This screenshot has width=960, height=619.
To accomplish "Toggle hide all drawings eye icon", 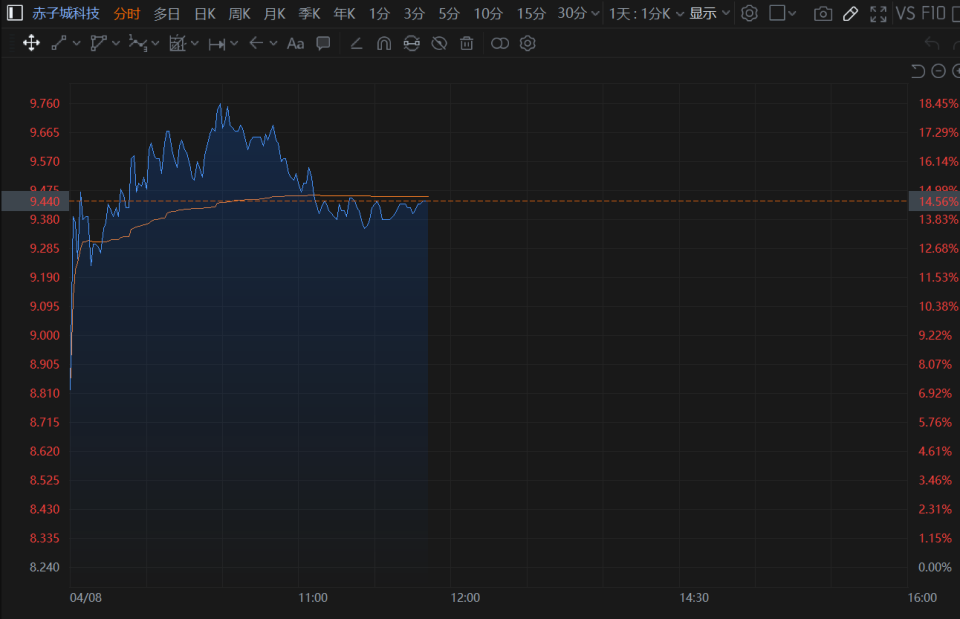I will (439, 43).
